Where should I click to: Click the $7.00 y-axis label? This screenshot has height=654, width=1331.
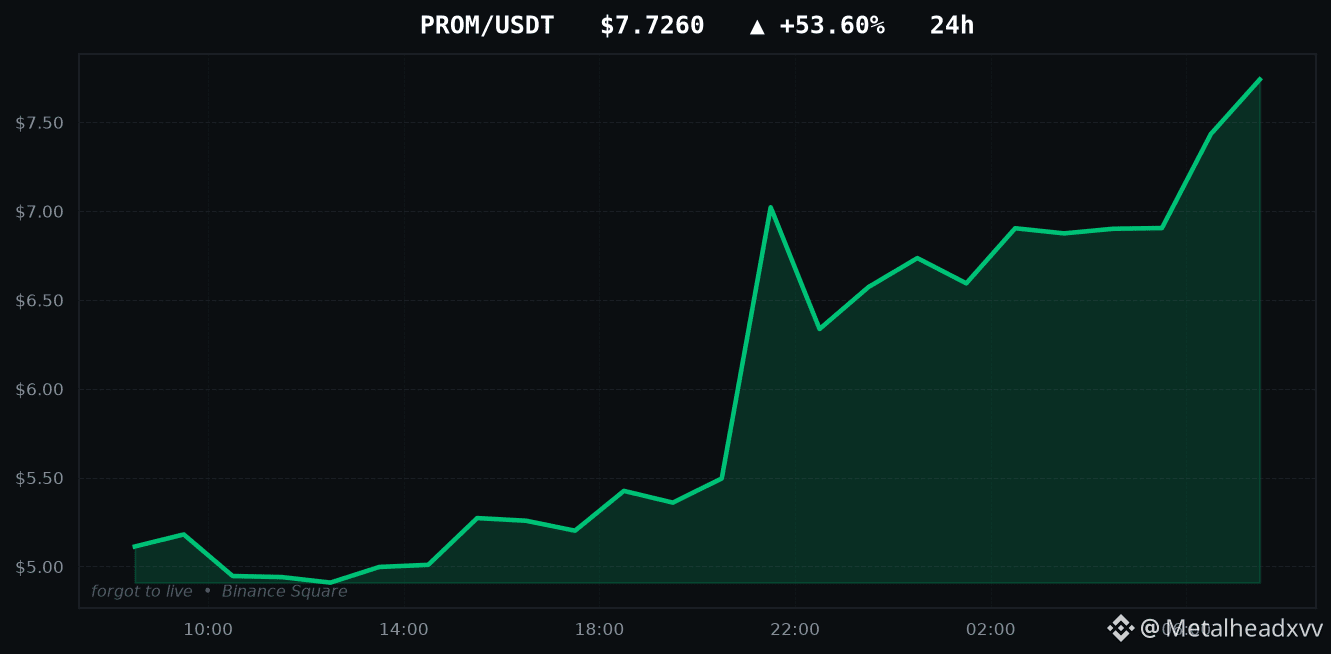[39, 212]
